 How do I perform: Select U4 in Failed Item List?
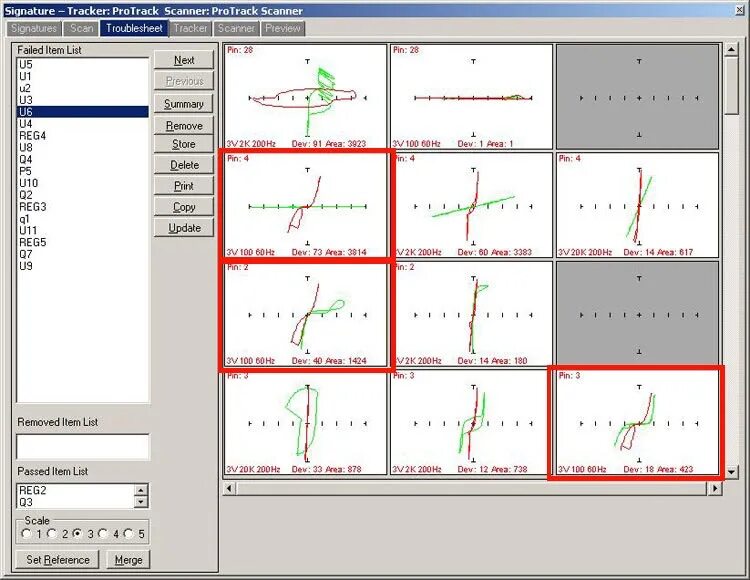click(x=83, y=124)
